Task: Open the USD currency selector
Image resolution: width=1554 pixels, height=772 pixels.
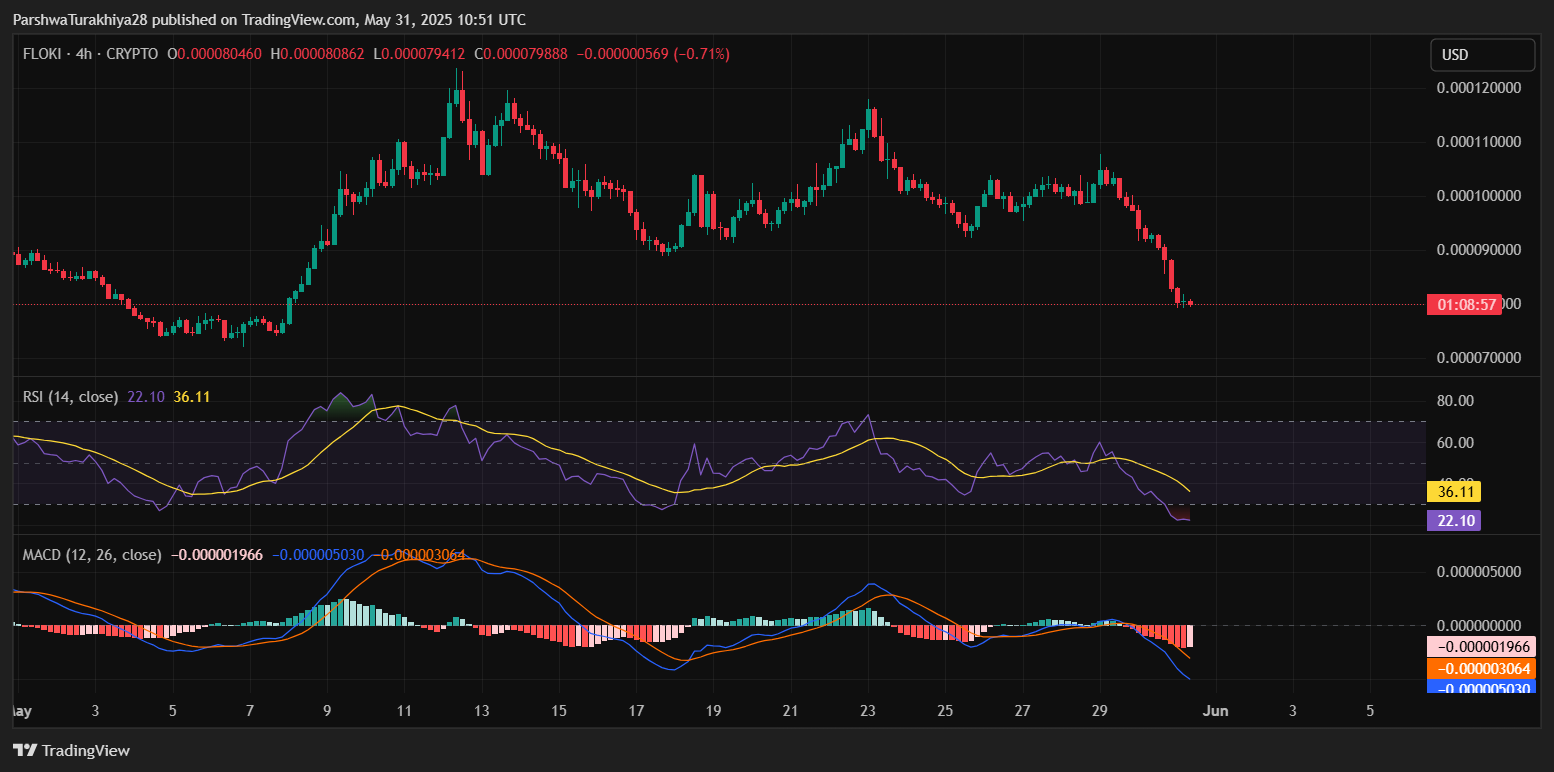Action: point(1482,55)
